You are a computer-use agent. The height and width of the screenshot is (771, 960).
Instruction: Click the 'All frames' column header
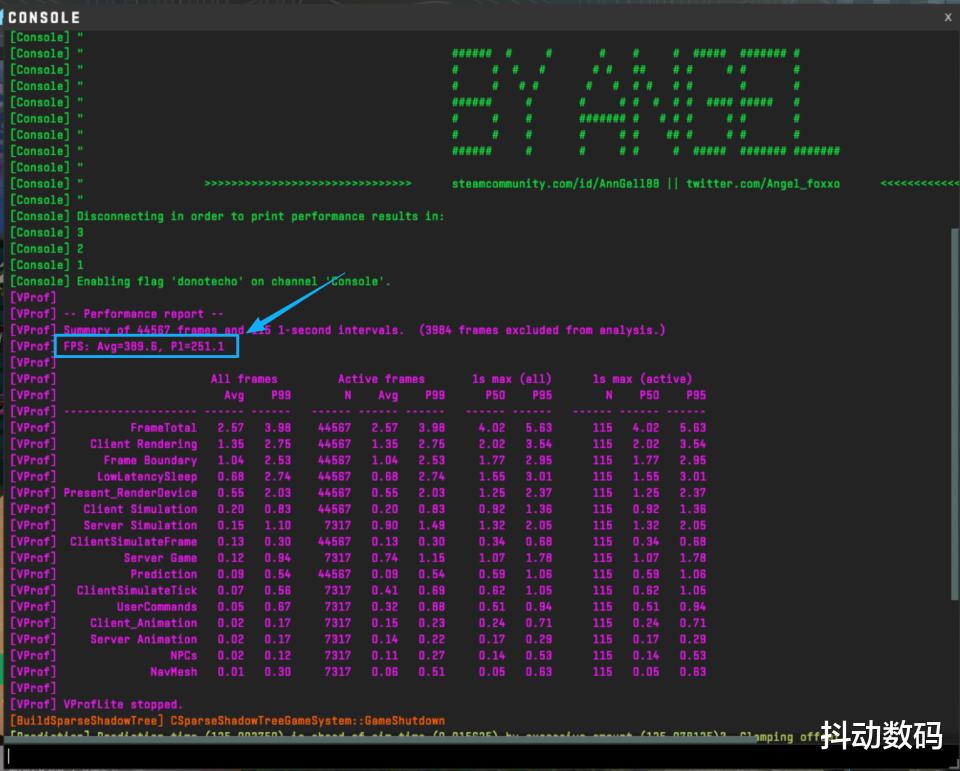(x=244, y=379)
